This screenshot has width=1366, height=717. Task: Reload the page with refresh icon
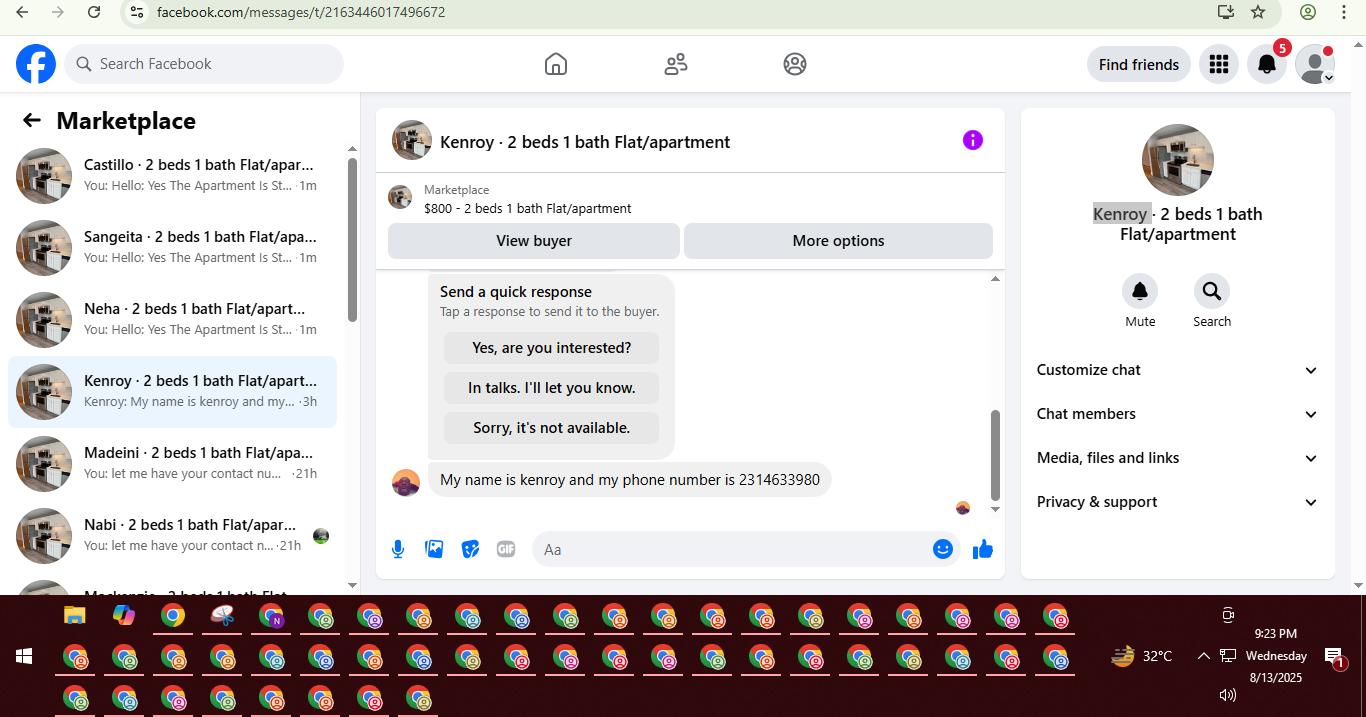tap(94, 12)
